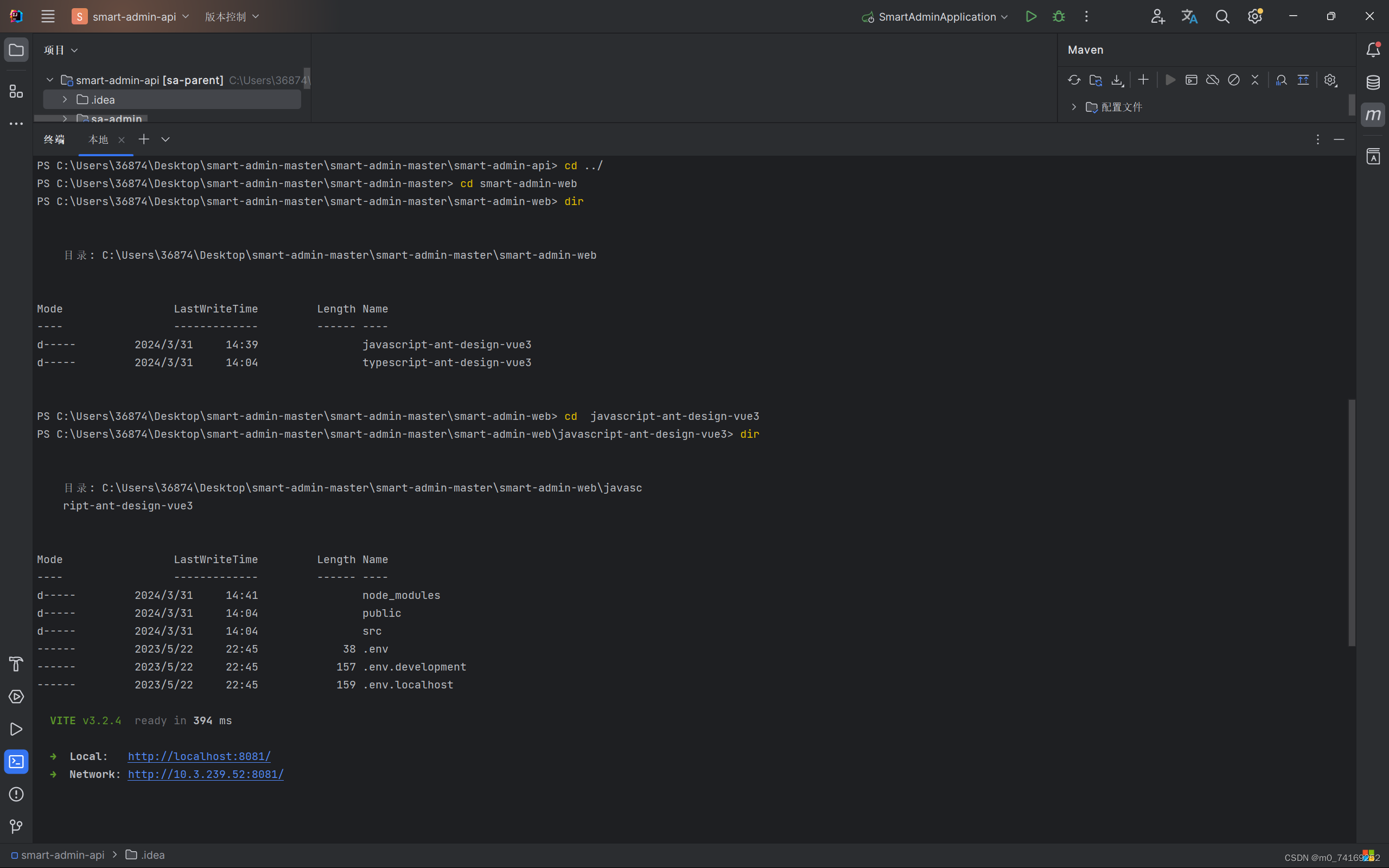This screenshot has height=868, width=1389.
Task: Expand the 配置文件 node in Maven panel
Action: point(1073,107)
